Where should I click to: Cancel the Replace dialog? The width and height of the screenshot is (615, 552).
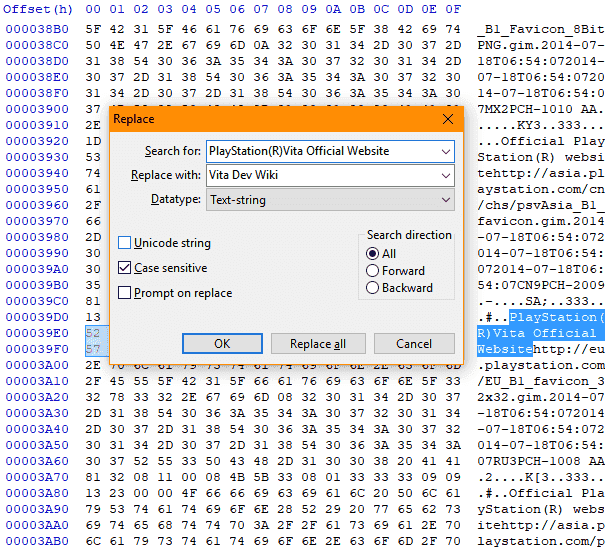tap(414, 344)
